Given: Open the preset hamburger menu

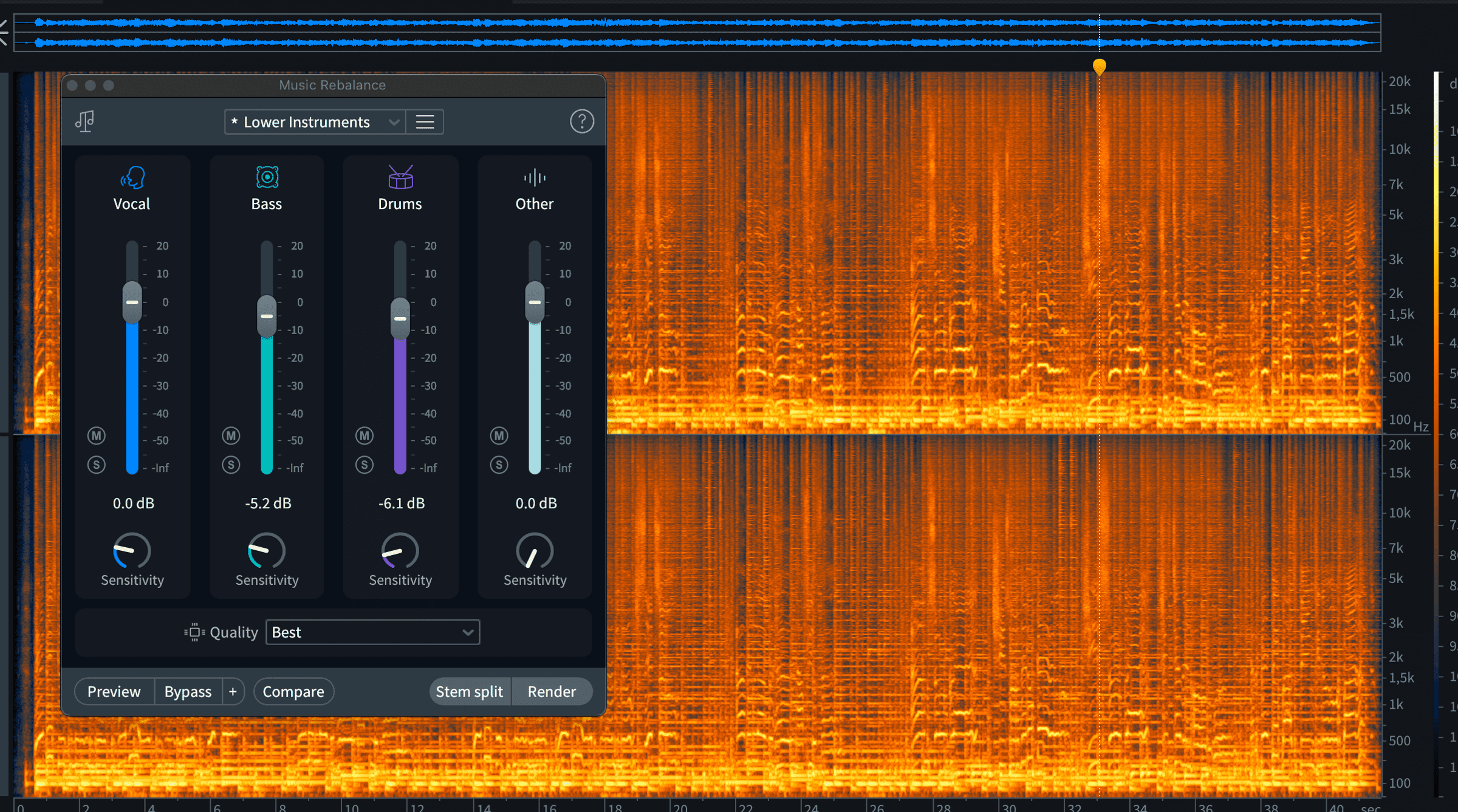Looking at the screenshot, I should click(425, 122).
